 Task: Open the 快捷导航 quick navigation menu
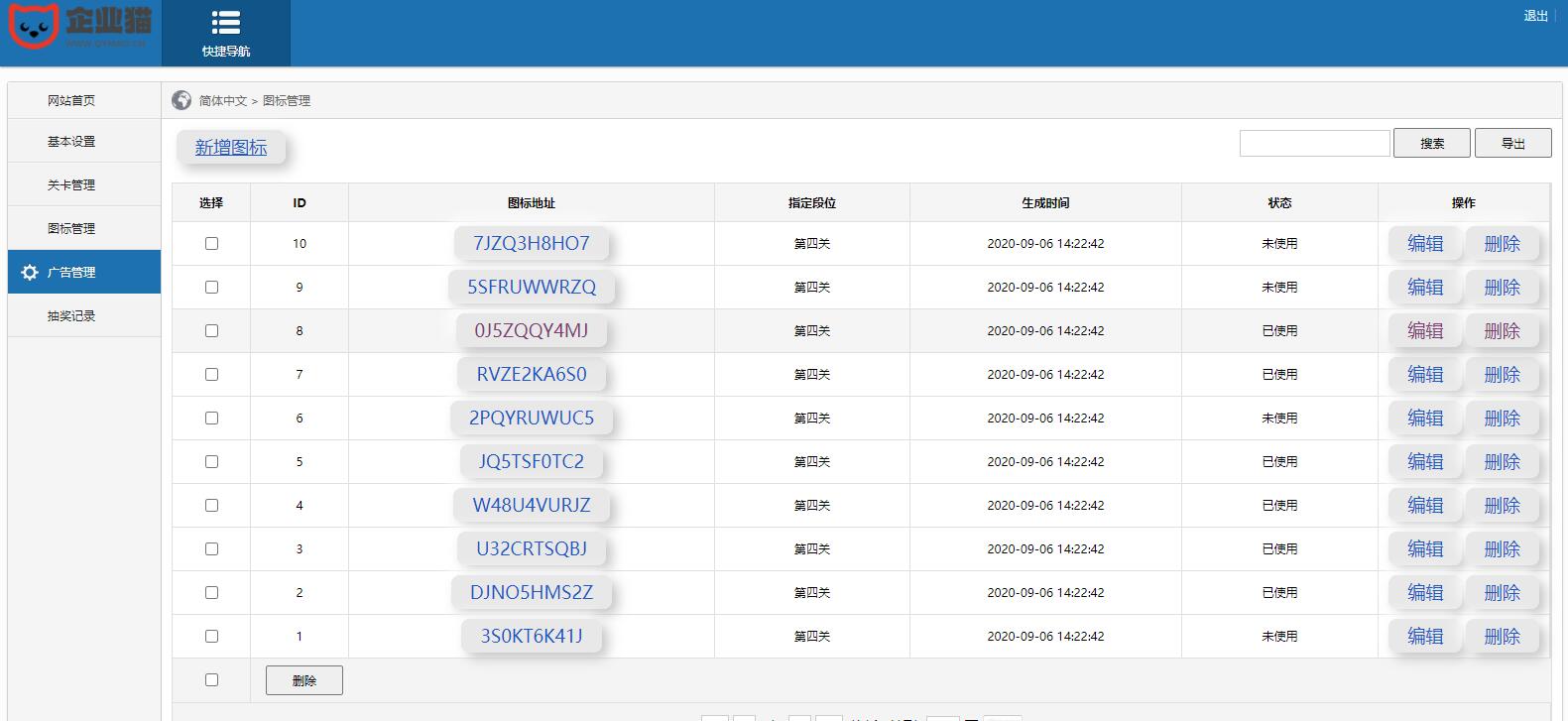click(x=226, y=33)
